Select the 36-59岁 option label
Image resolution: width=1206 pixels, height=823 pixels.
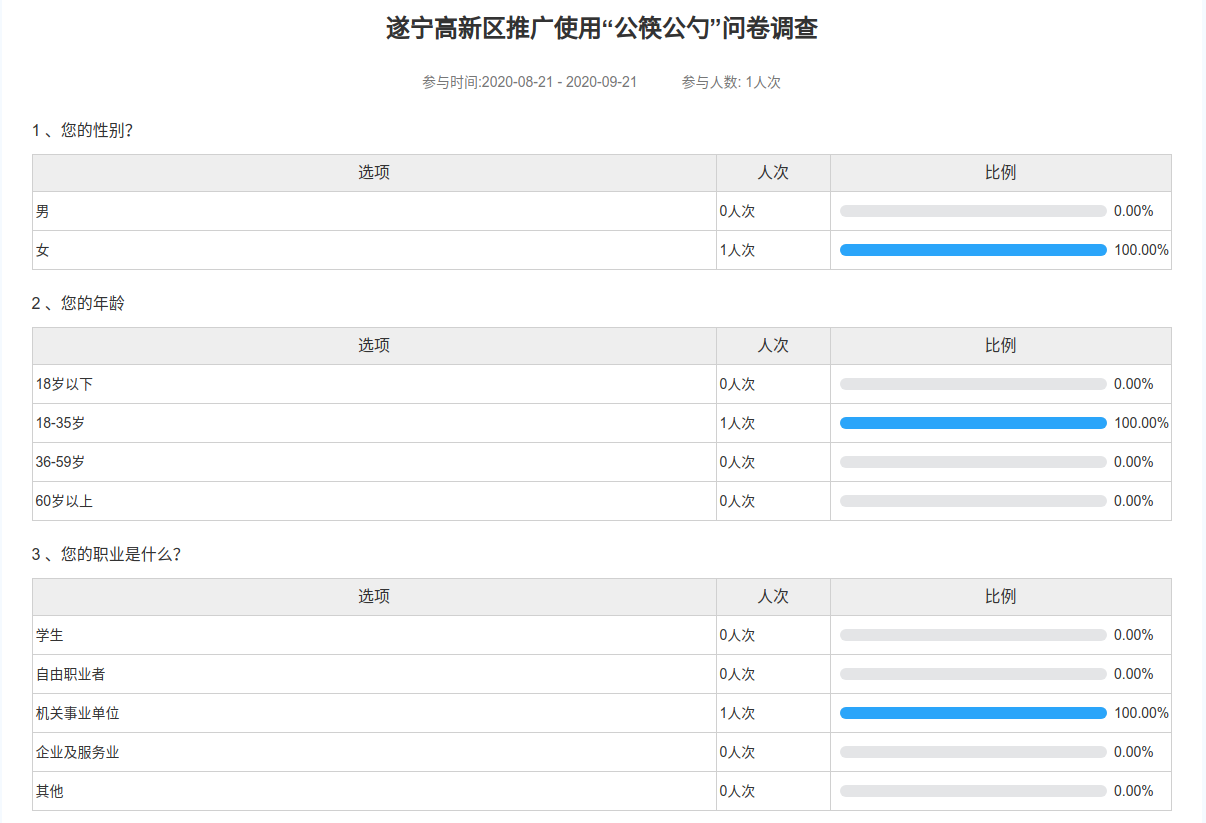(x=60, y=462)
